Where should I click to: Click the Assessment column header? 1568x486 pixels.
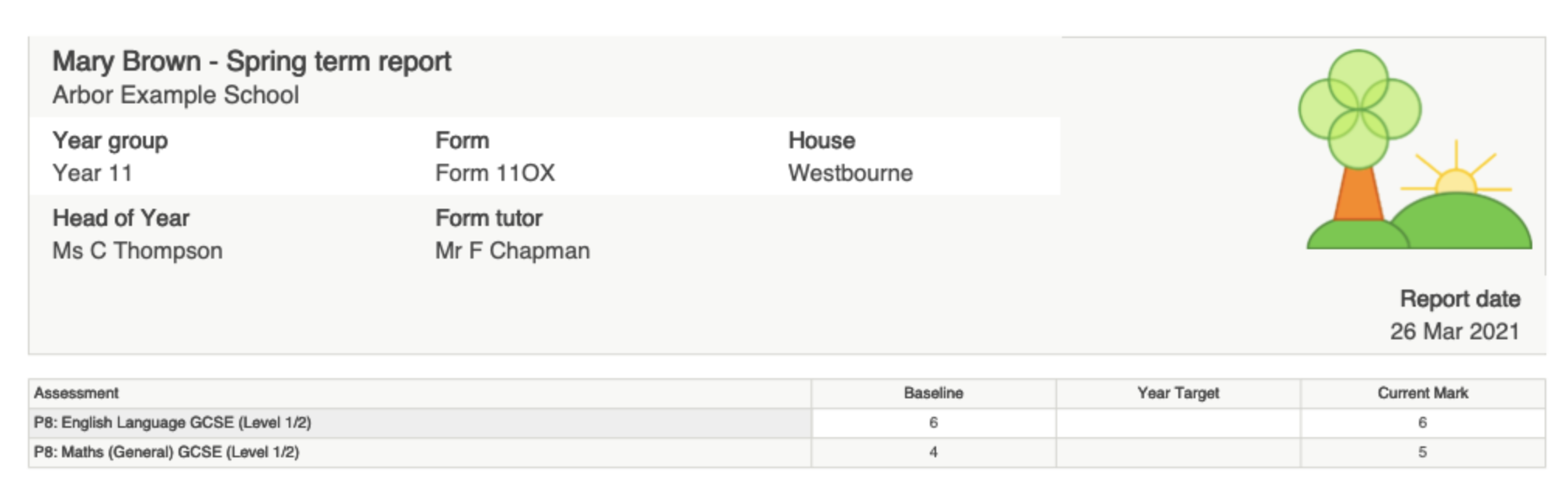pyautogui.click(x=76, y=393)
